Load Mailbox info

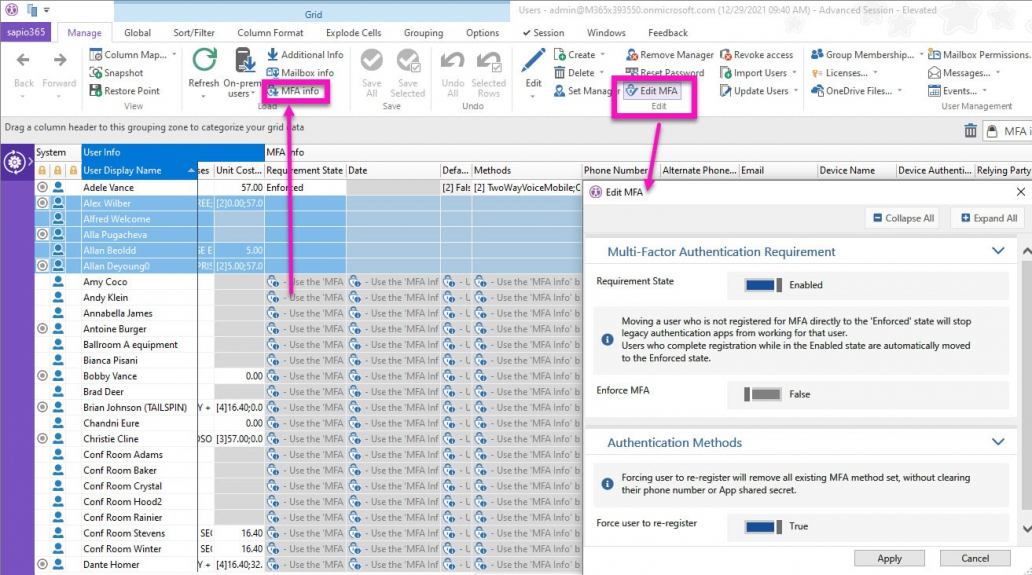pos(299,72)
